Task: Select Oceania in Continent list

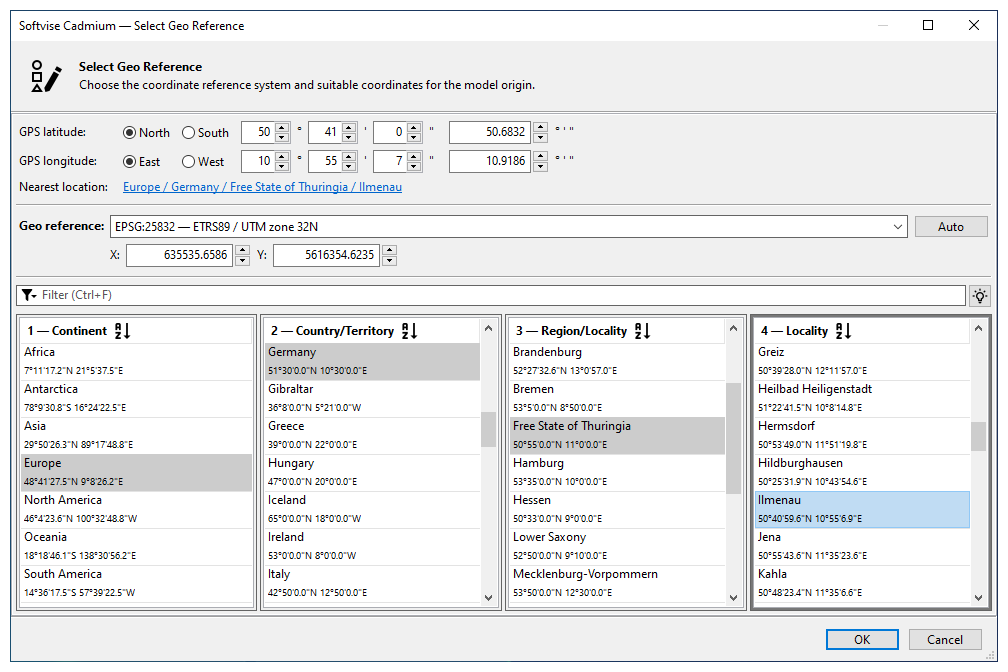Action: point(136,546)
